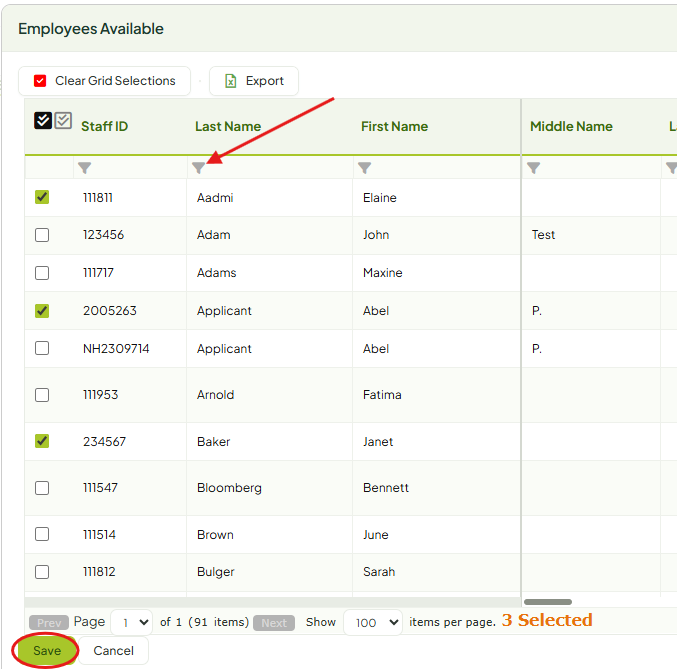The width and height of the screenshot is (677, 670).
Task: Sort by Last Name column header
Action: pyautogui.click(x=228, y=126)
